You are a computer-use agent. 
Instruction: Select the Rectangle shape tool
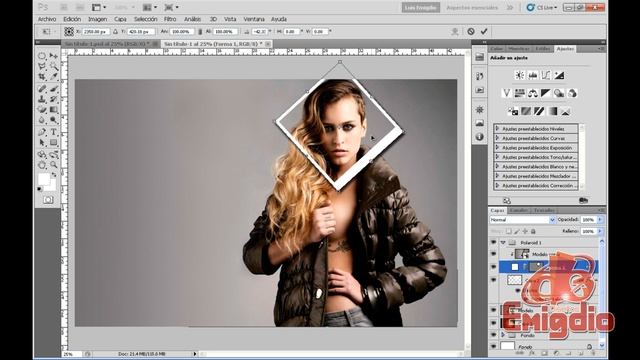tap(53, 142)
